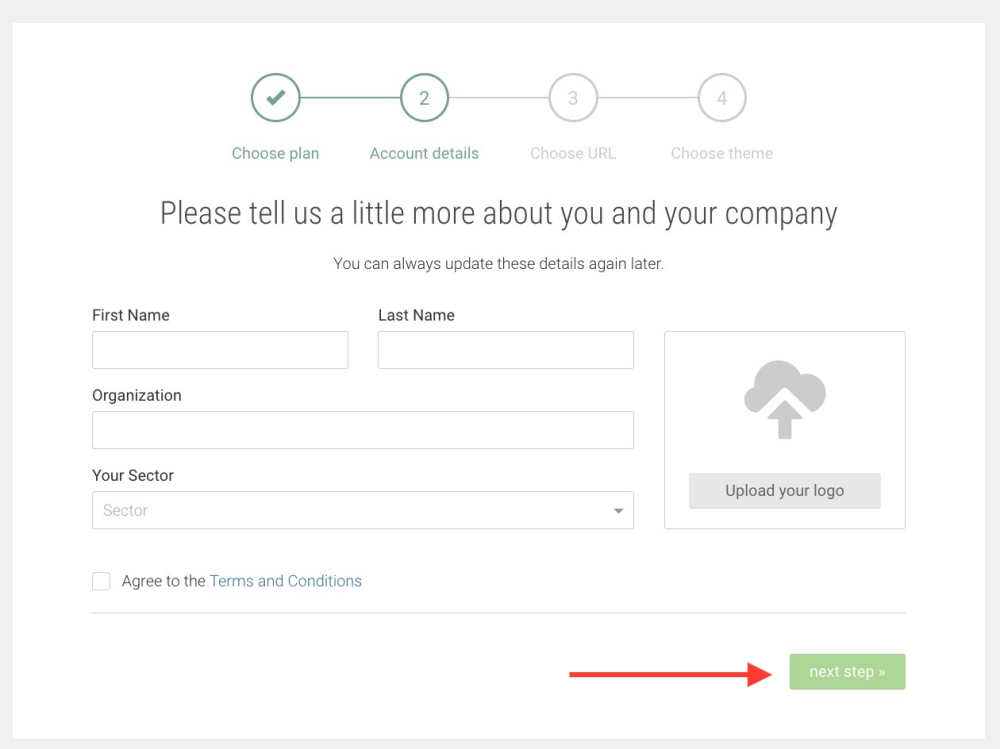The width and height of the screenshot is (1000, 749).
Task: Select the Organization text field
Action: pos(363,430)
